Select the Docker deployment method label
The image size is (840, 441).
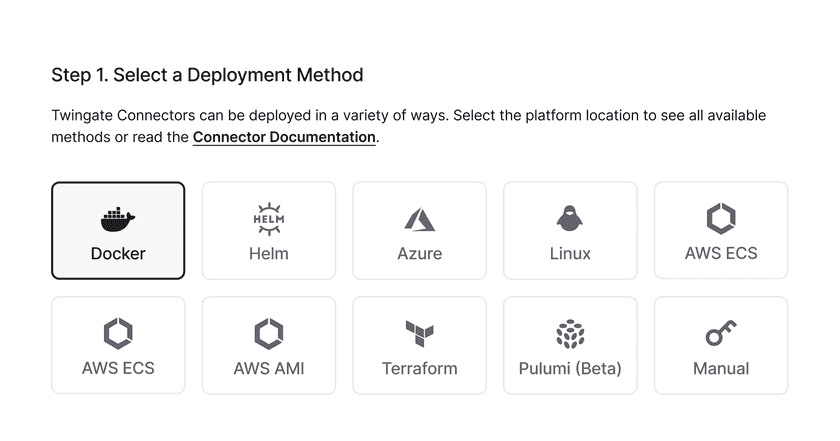pos(118,254)
